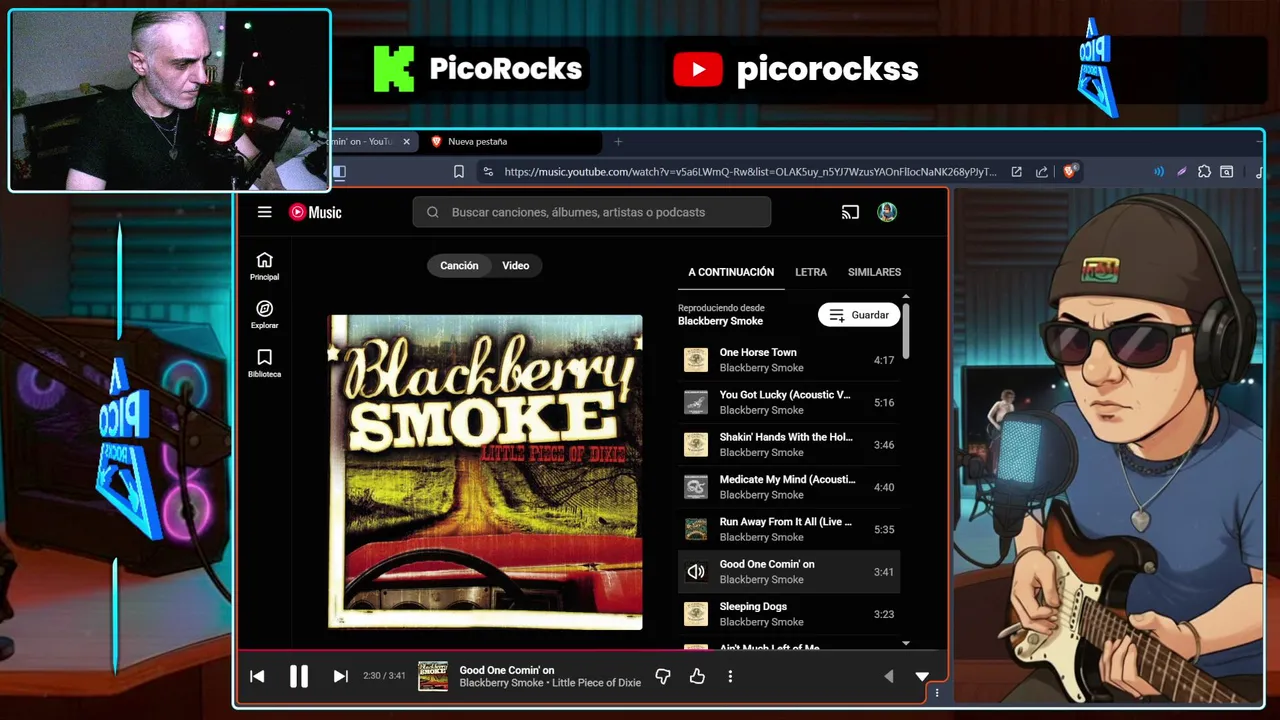Screen dimensions: 1280x720
Task: Click the Brave Shields lion icon
Action: [1069, 172]
